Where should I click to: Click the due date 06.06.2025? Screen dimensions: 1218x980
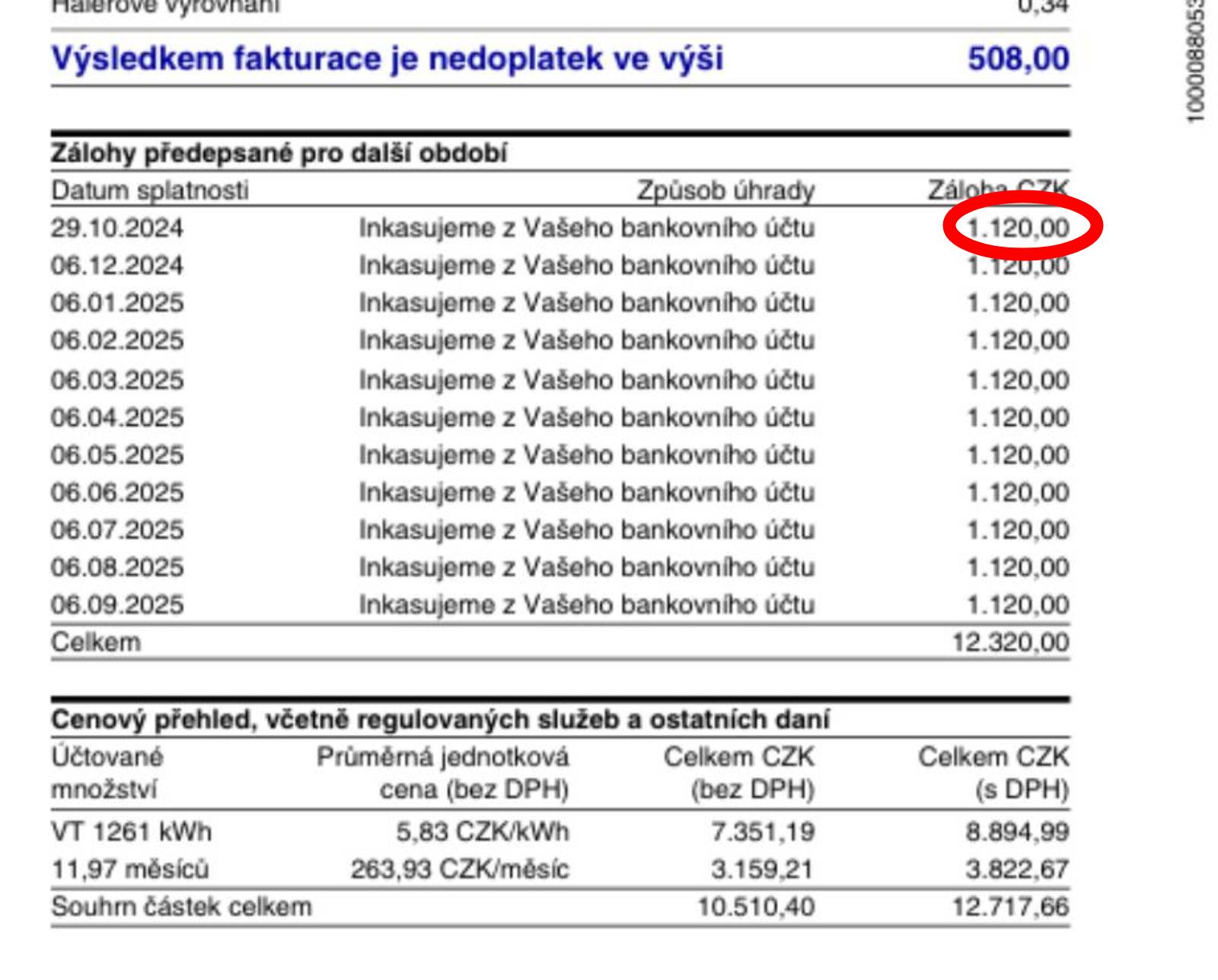(117, 493)
